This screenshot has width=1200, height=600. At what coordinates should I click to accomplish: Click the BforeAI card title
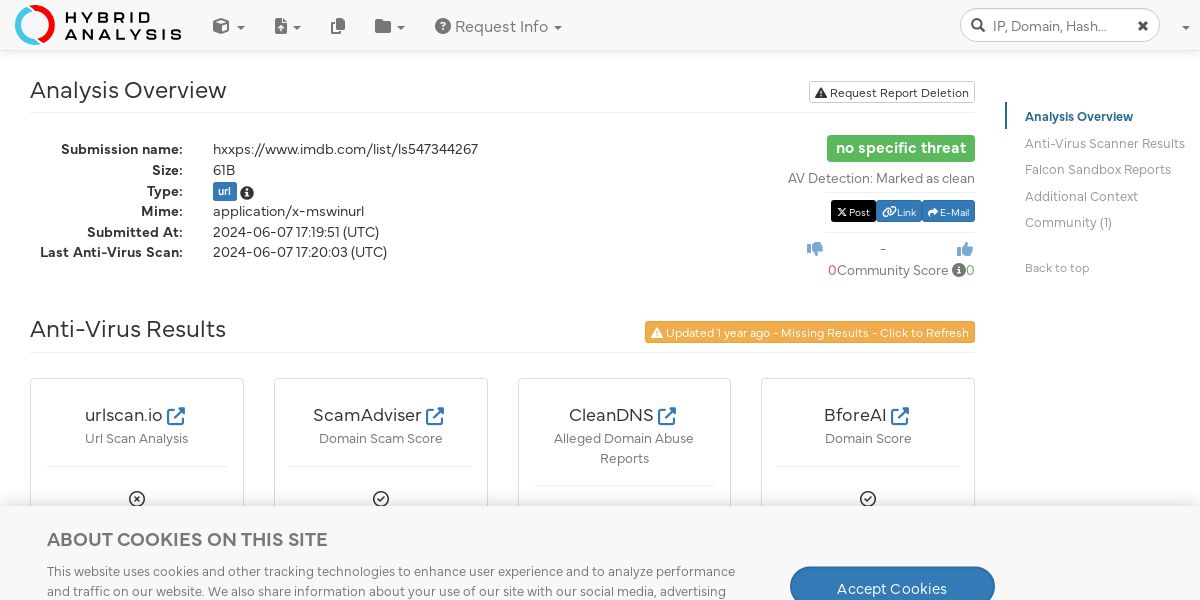855,415
